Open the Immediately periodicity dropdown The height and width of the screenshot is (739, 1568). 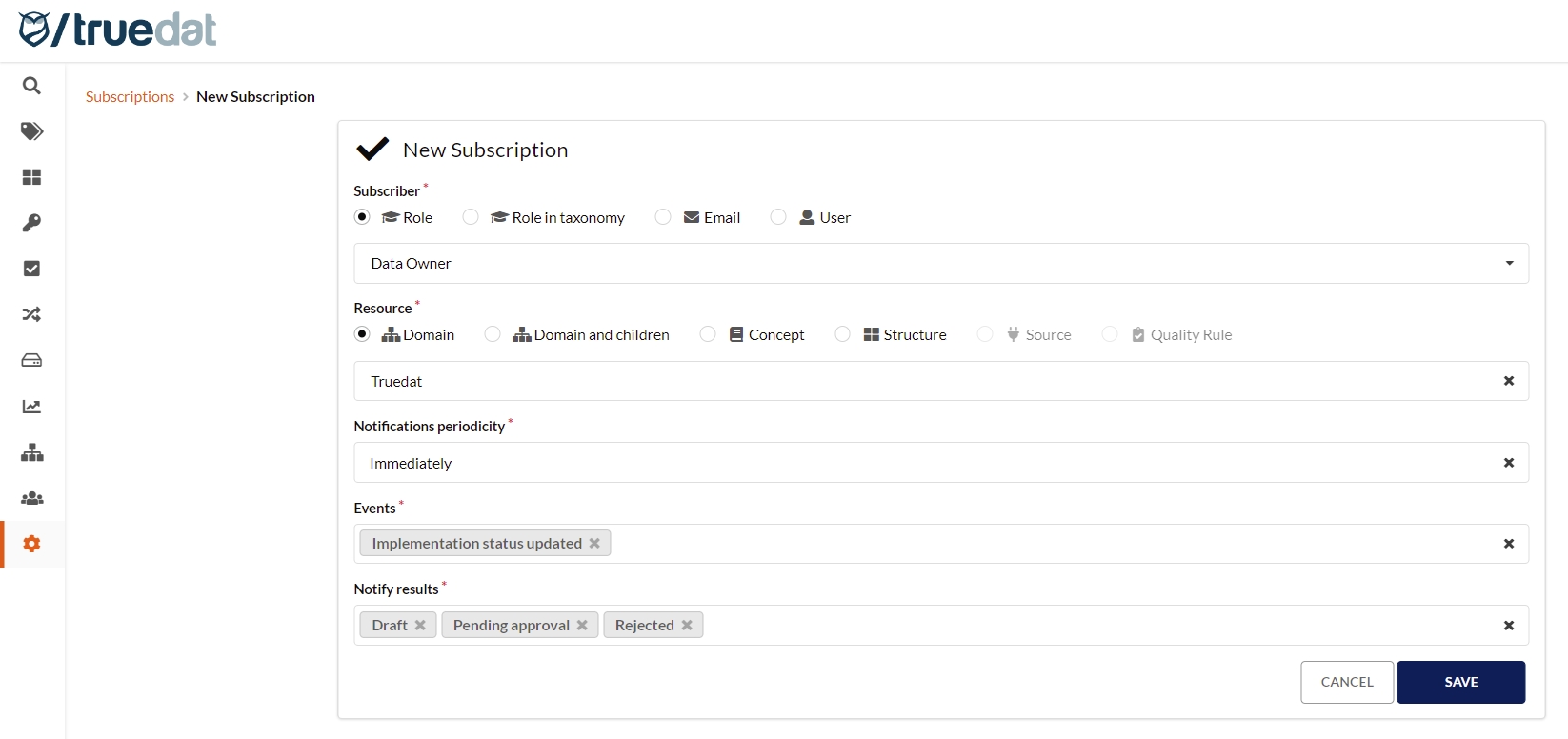click(924, 463)
